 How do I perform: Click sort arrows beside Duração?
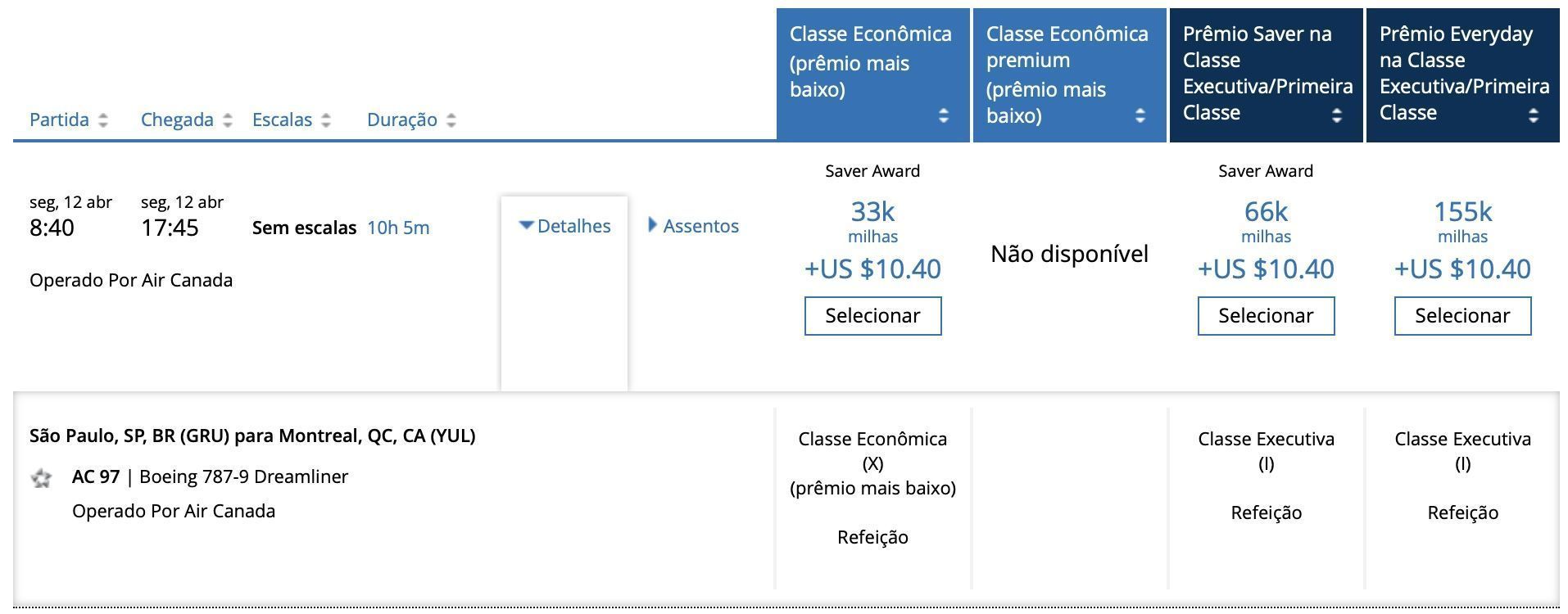(451, 120)
